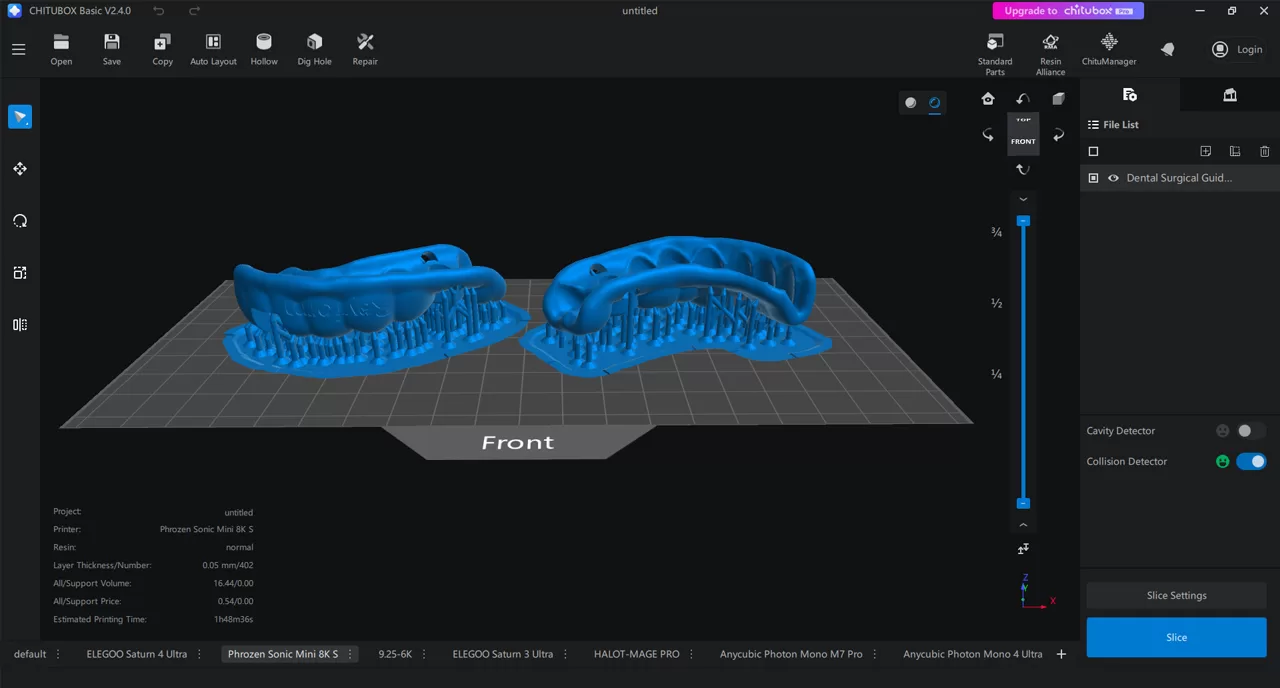1280x688 pixels.
Task: Select the Mirror tool in left sidebar
Action: tap(20, 324)
